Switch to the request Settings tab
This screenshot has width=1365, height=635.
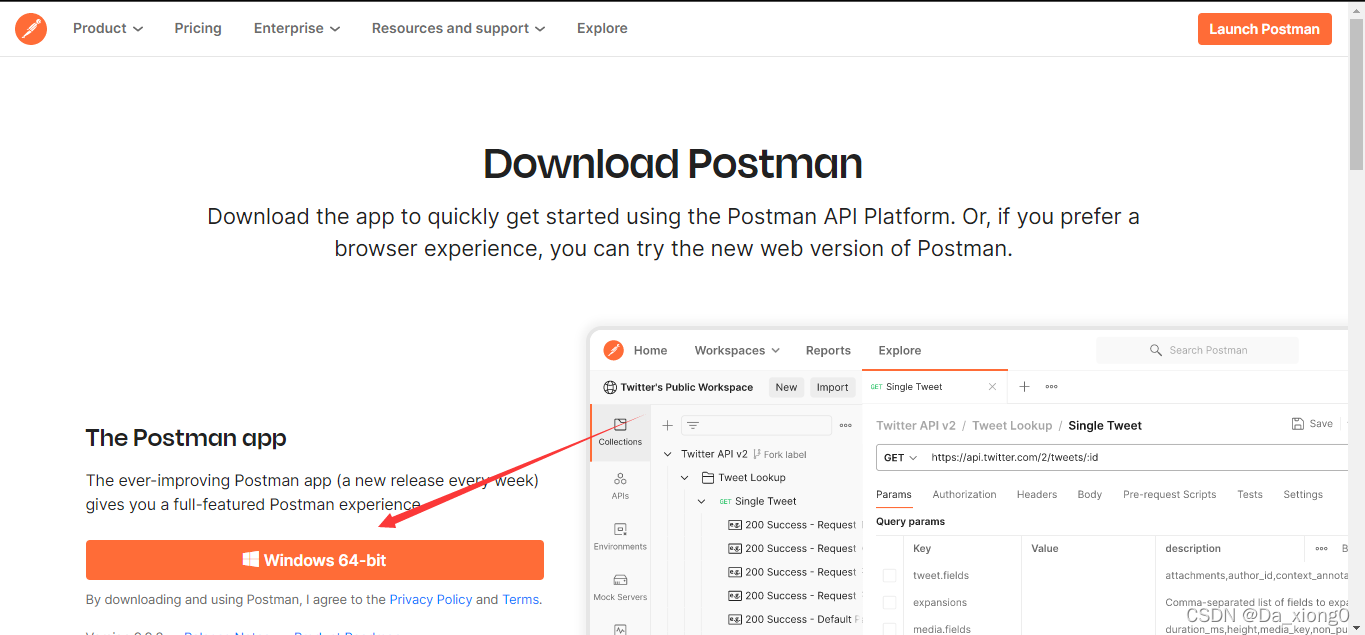point(1303,494)
